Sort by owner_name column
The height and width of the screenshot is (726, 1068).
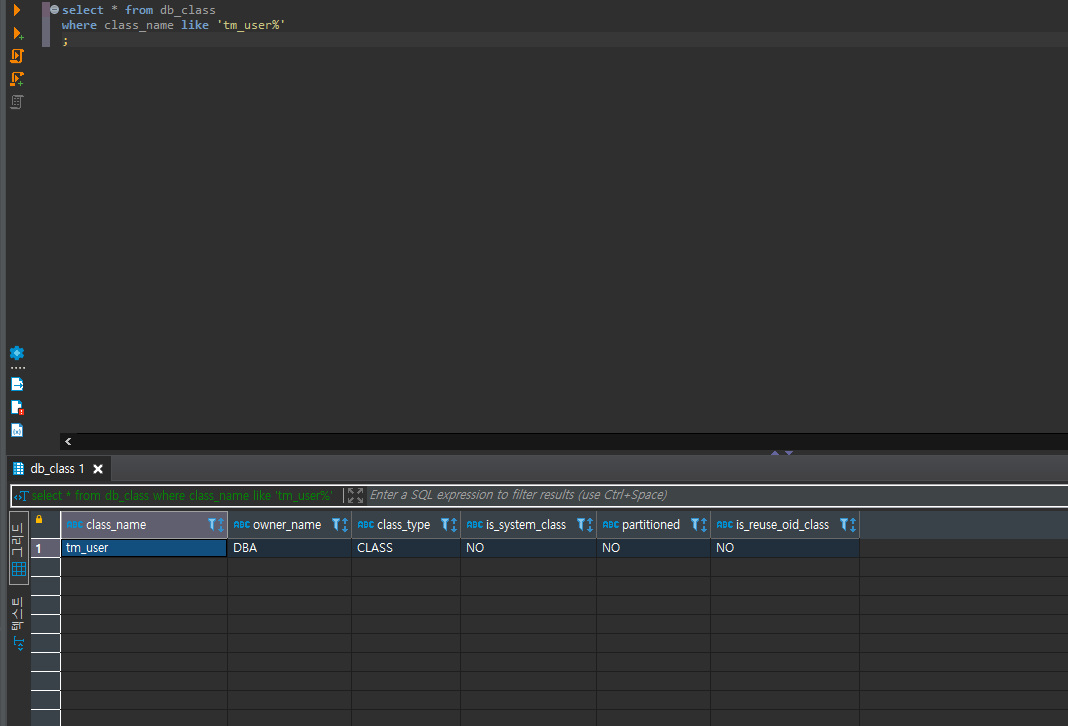tap(345, 524)
